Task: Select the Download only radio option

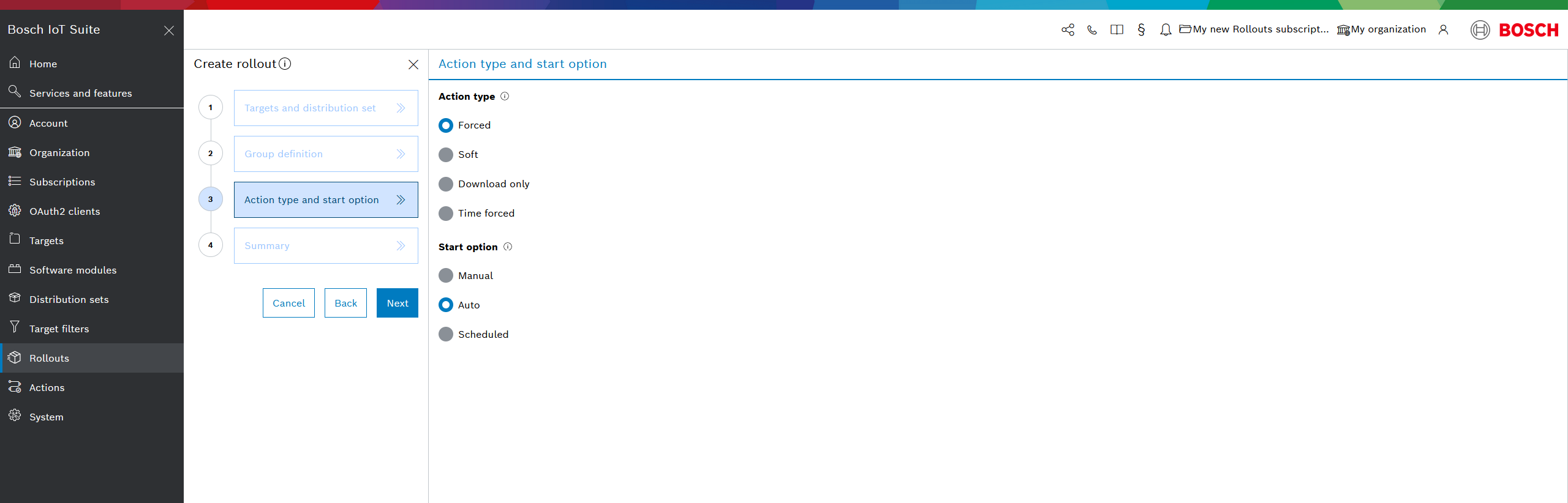Action: click(446, 184)
